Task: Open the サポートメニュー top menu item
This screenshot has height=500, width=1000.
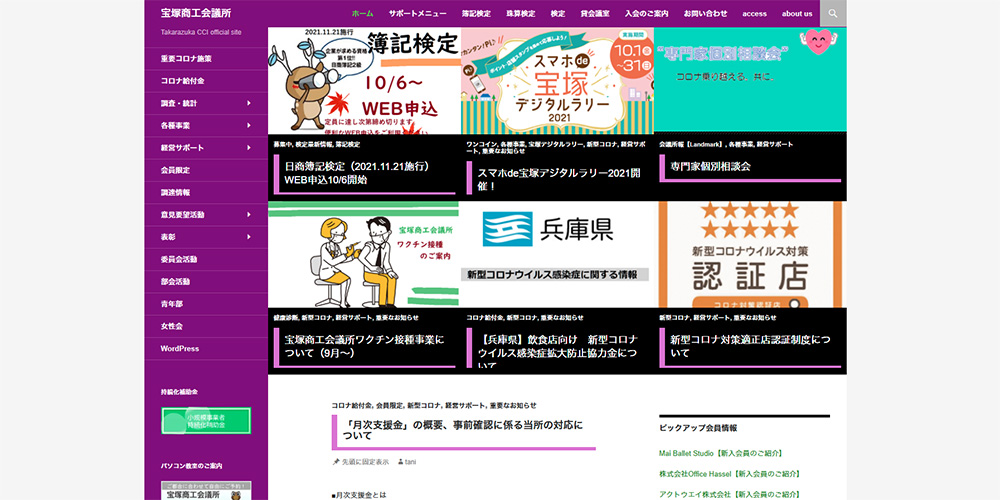Action: point(417,14)
